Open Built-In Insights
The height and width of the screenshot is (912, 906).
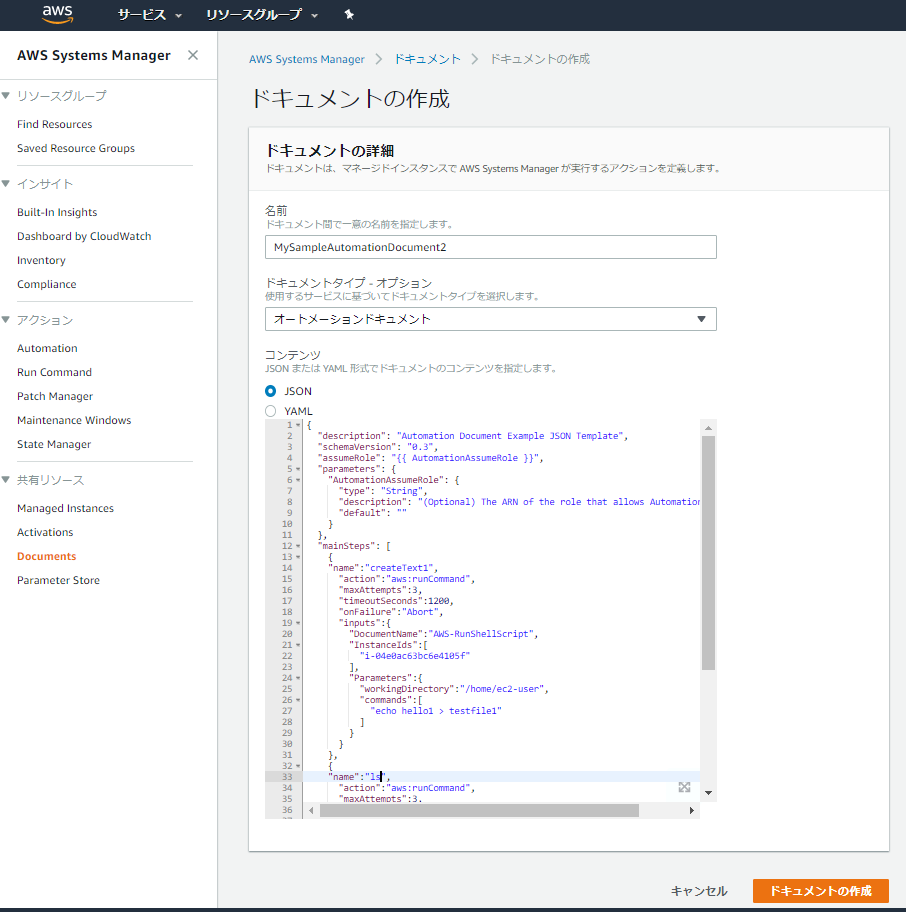(x=57, y=212)
